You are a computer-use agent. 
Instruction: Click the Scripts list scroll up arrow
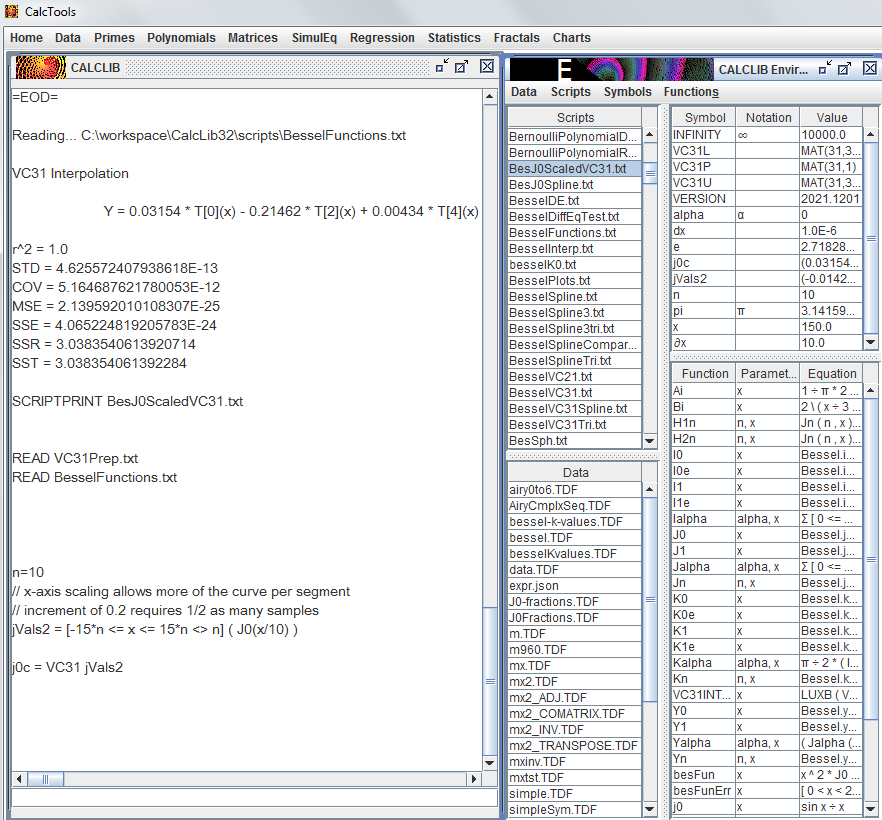point(650,134)
